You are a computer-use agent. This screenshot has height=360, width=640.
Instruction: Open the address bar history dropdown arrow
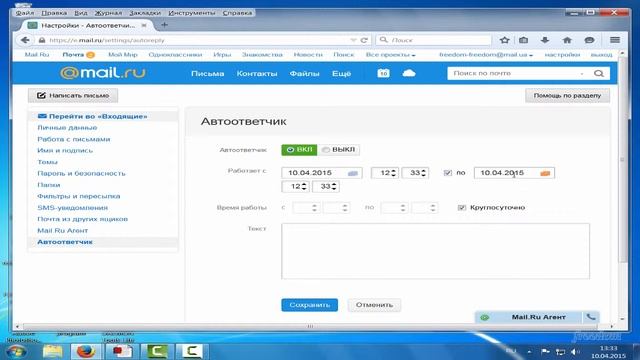(353, 40)
